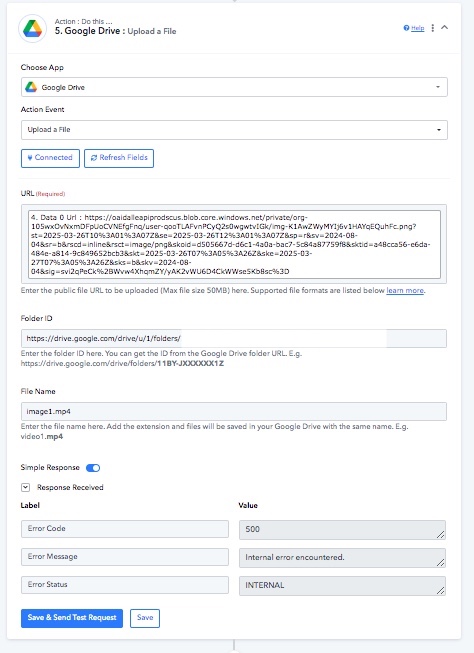The width and height of the screenshot is (474, 653).
Task: Click the File Name field with image1.mp4
Action: click(x=234, y=411)
